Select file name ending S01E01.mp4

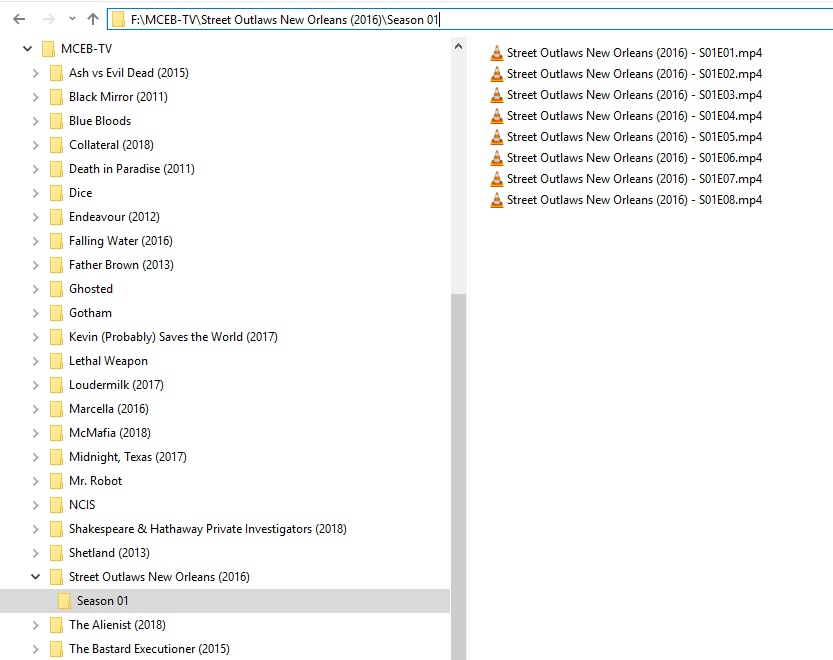click(634, 53)
